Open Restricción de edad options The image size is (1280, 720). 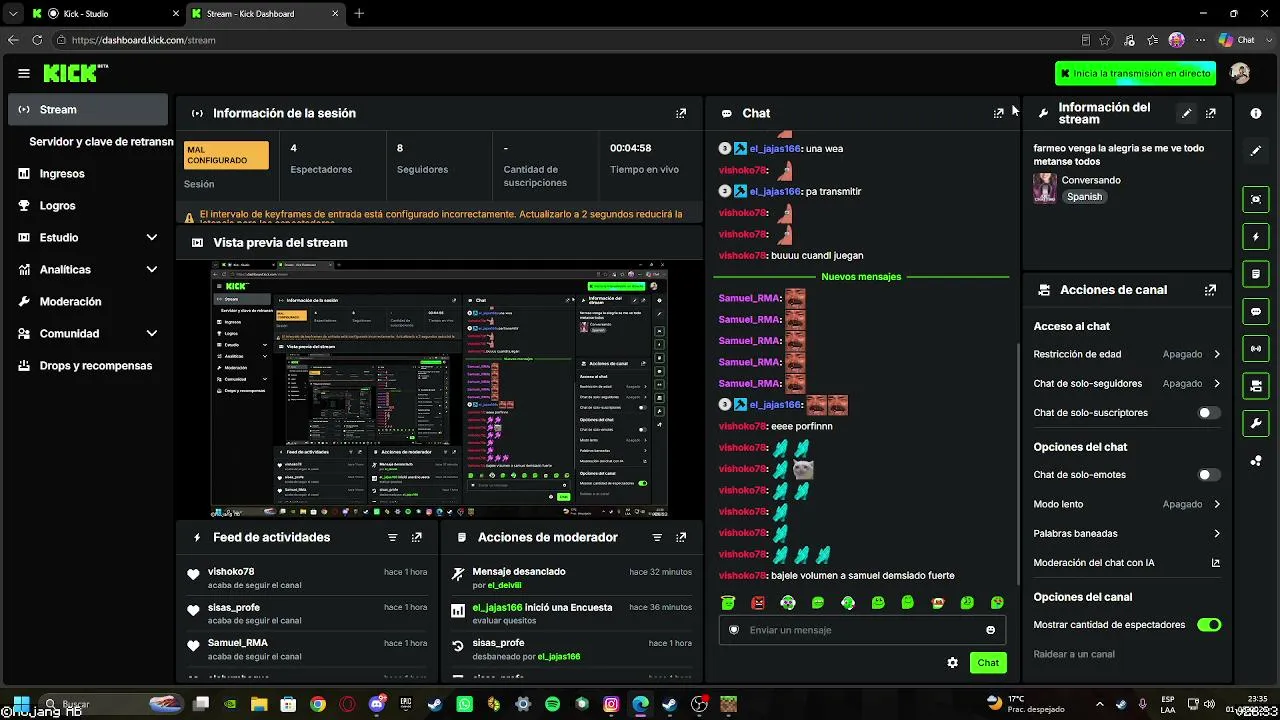pyautogui.click(x=1127, y=354)
